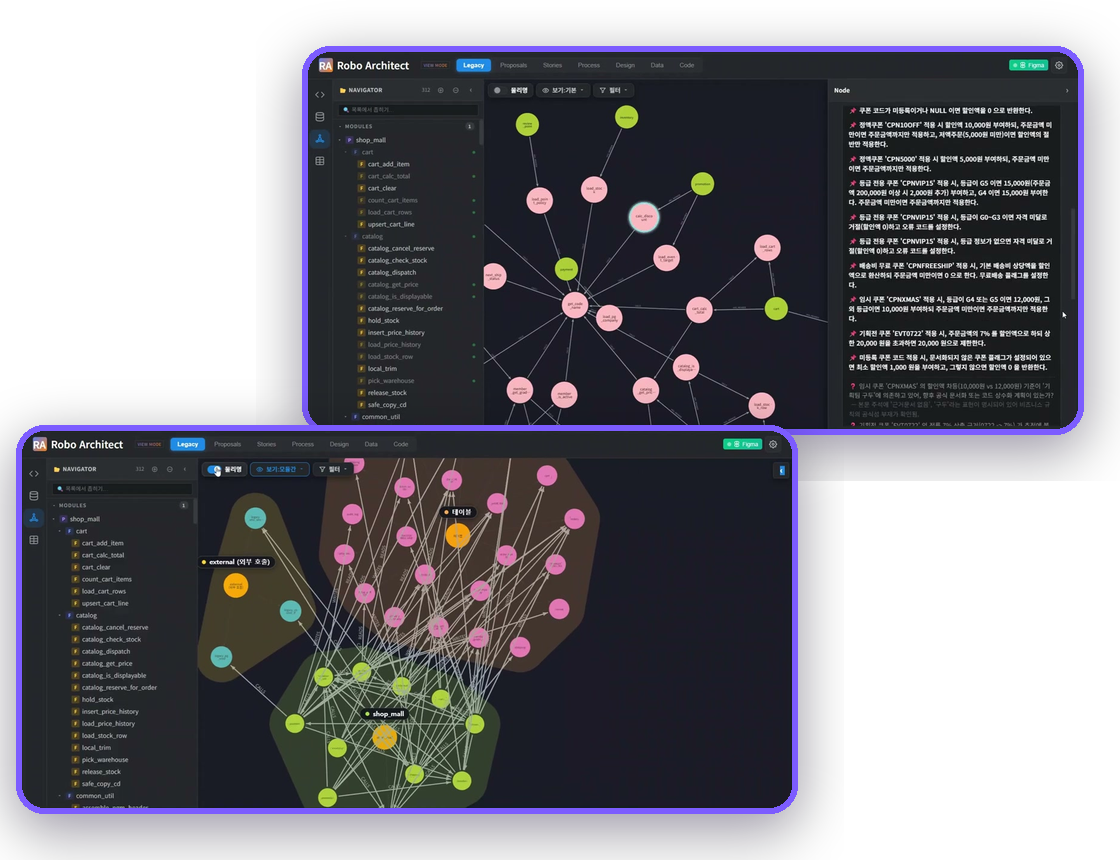The image size is (1120, 860).
Task: Click search field in top window Navigator
Action: point(408,109)
